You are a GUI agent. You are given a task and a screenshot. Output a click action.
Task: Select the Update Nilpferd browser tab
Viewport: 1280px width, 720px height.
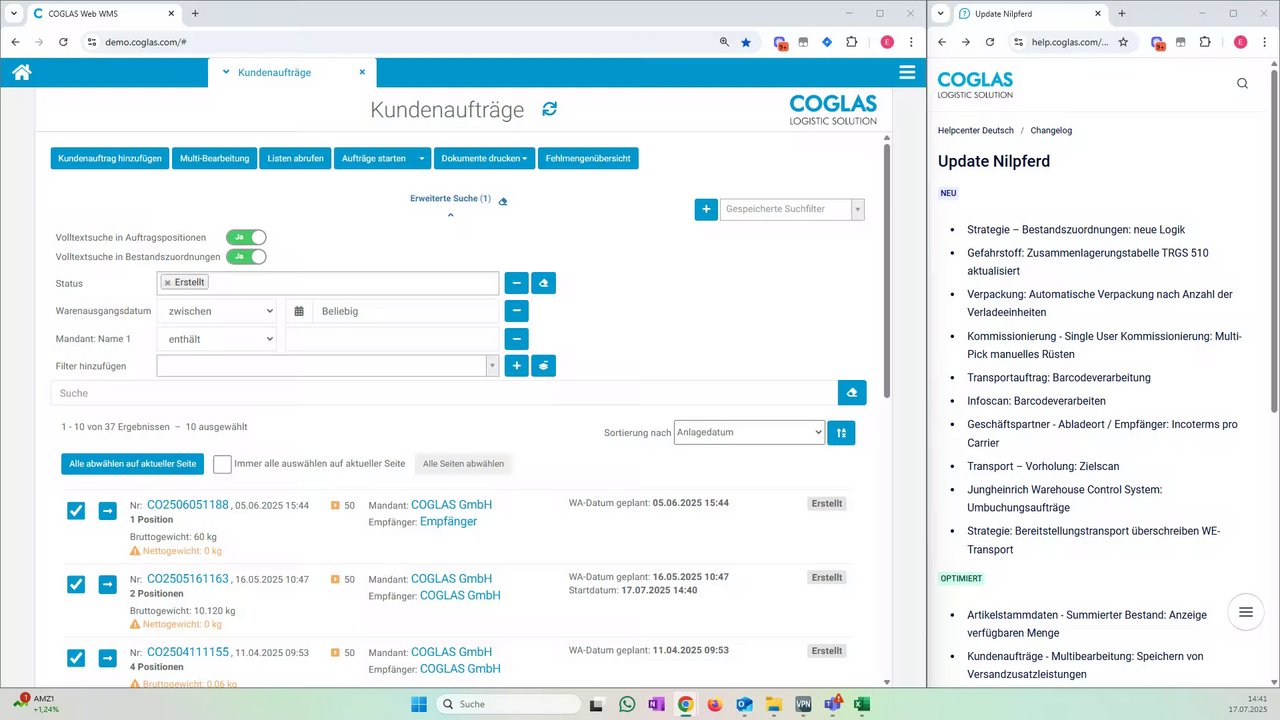tap(1030, 13)
